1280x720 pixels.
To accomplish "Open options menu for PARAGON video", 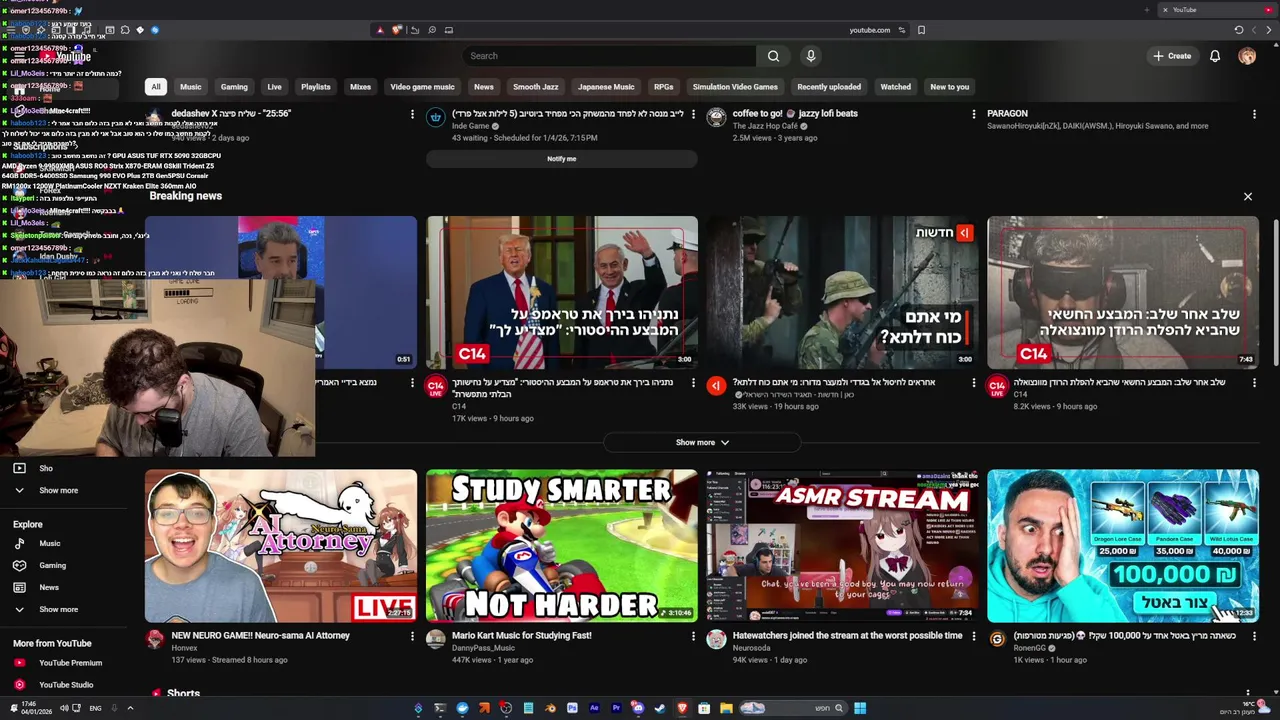I will coord(1254,114).
